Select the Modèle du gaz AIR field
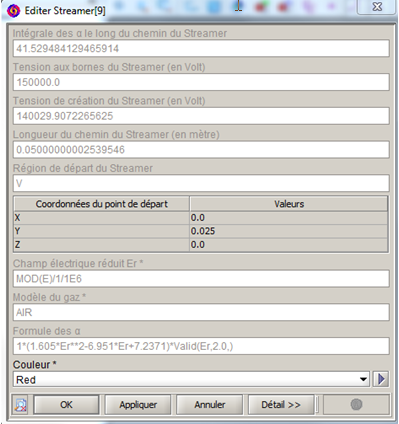The height and width of the screenshot is (424, 399). 201,312
